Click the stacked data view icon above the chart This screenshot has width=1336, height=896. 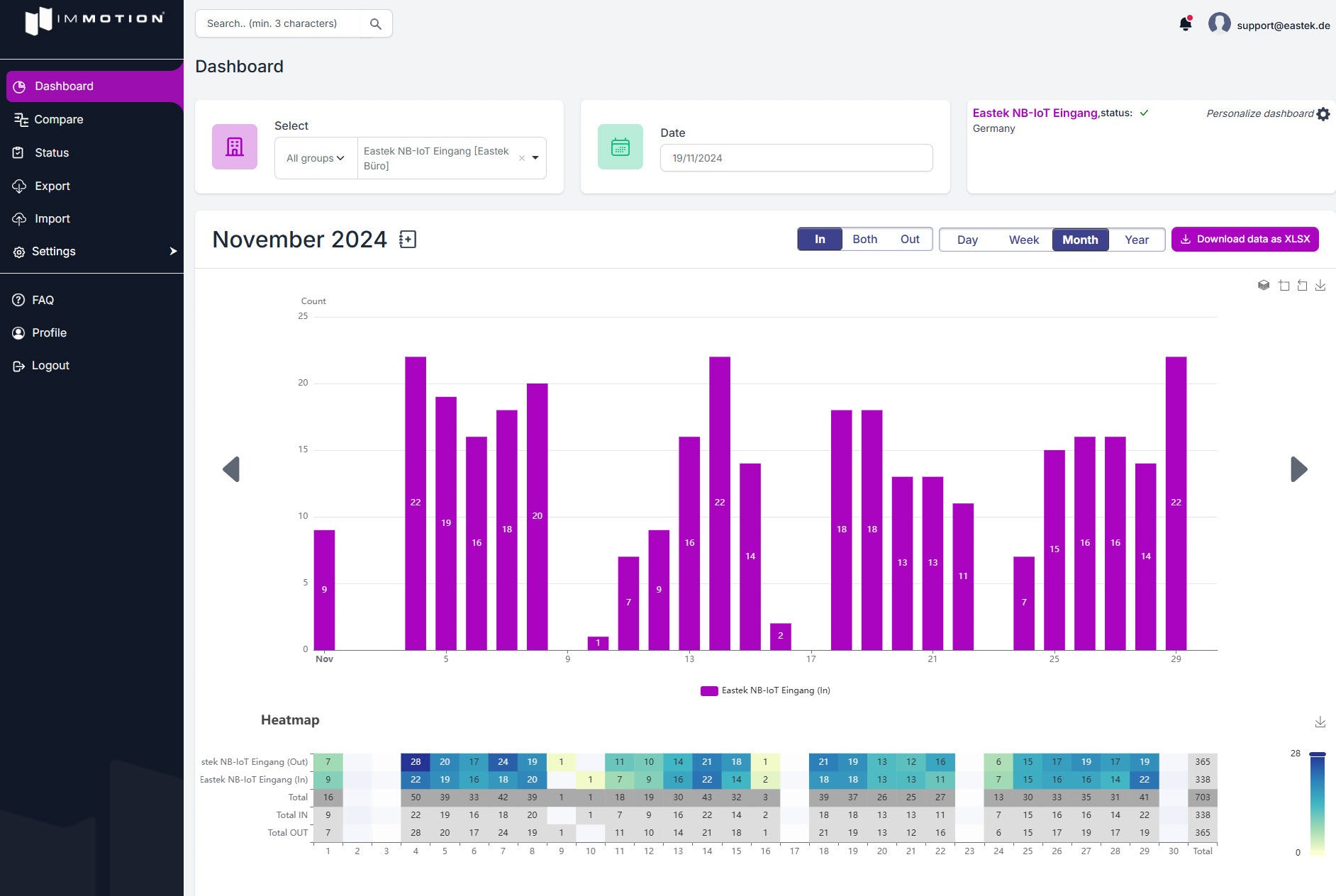click(x=1264, y=285)
